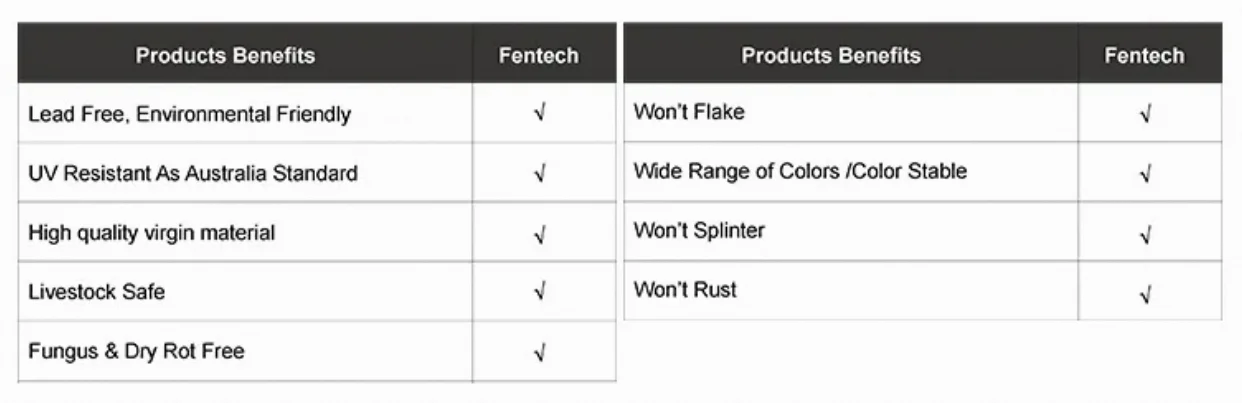The width and height of the screenshot is (1242, 403).
Task: Select checkmark for Wide Range of Colors
Action: click(x=1146, y=175)
